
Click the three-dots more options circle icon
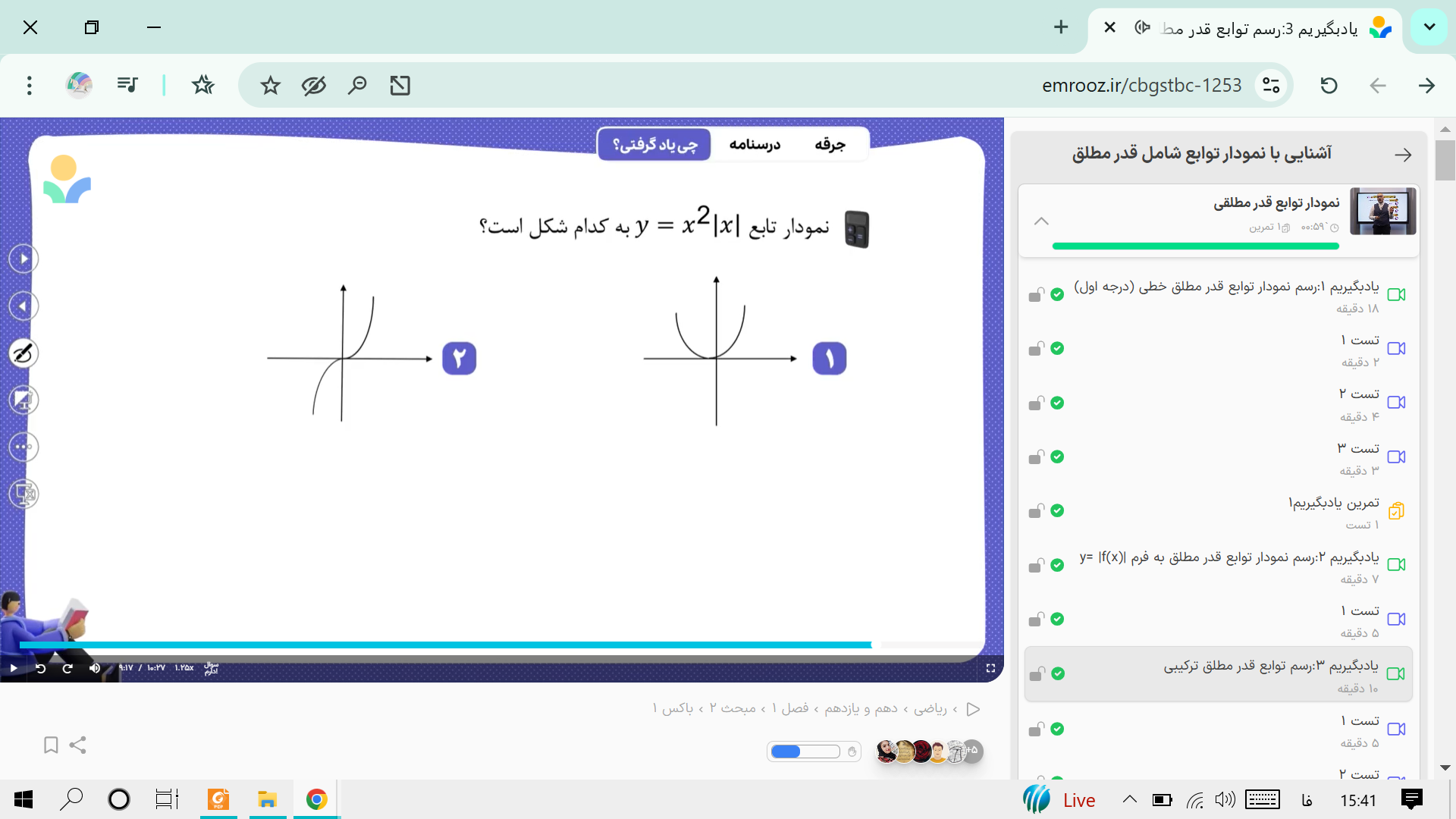(24, 447)
